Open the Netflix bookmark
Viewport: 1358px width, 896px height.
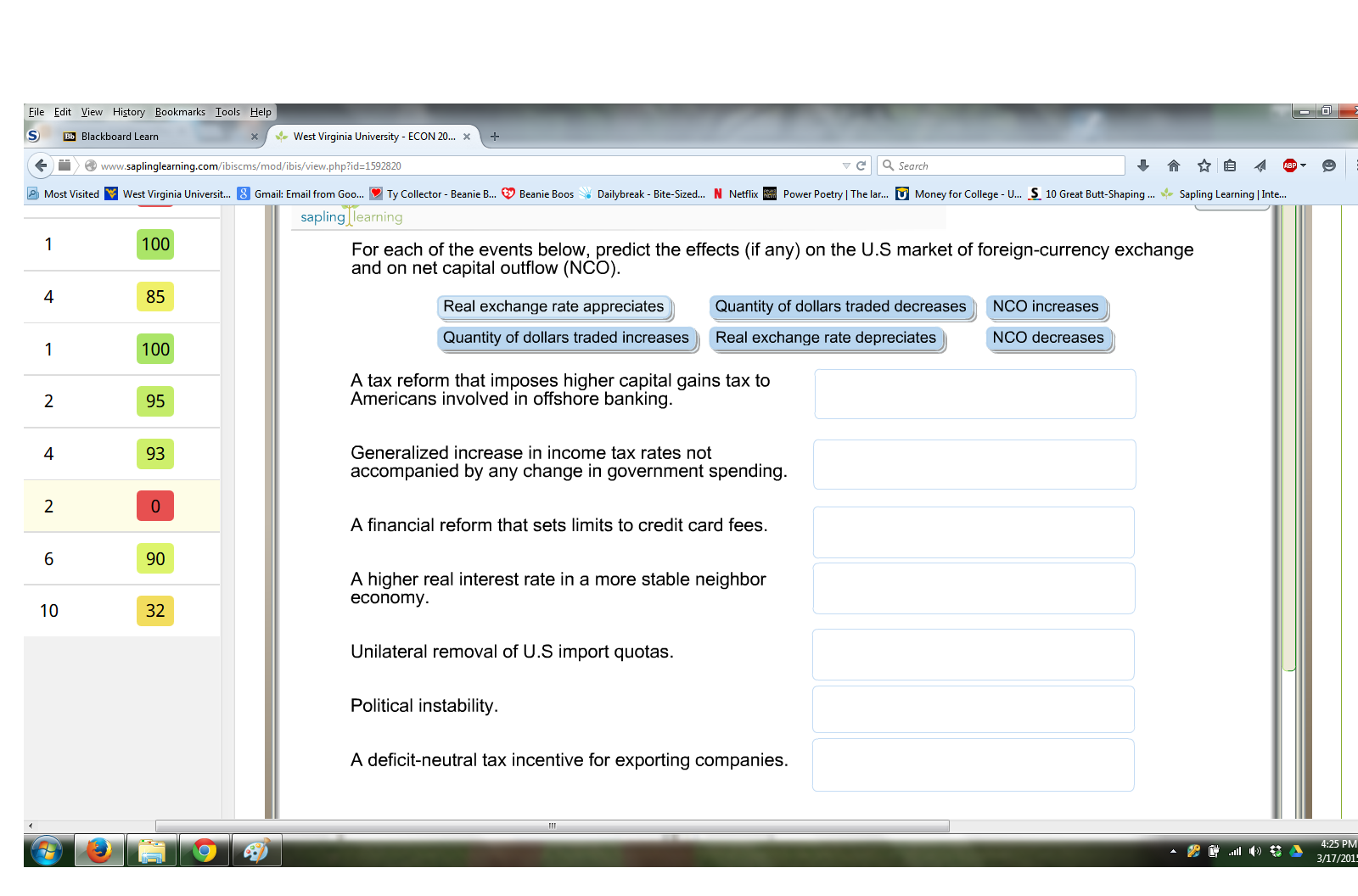tap(735, 194)
